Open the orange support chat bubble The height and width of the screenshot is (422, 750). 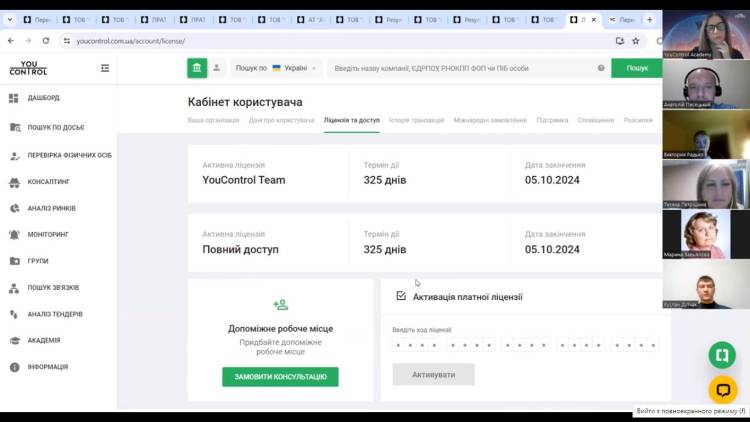[x=722, y=389]
